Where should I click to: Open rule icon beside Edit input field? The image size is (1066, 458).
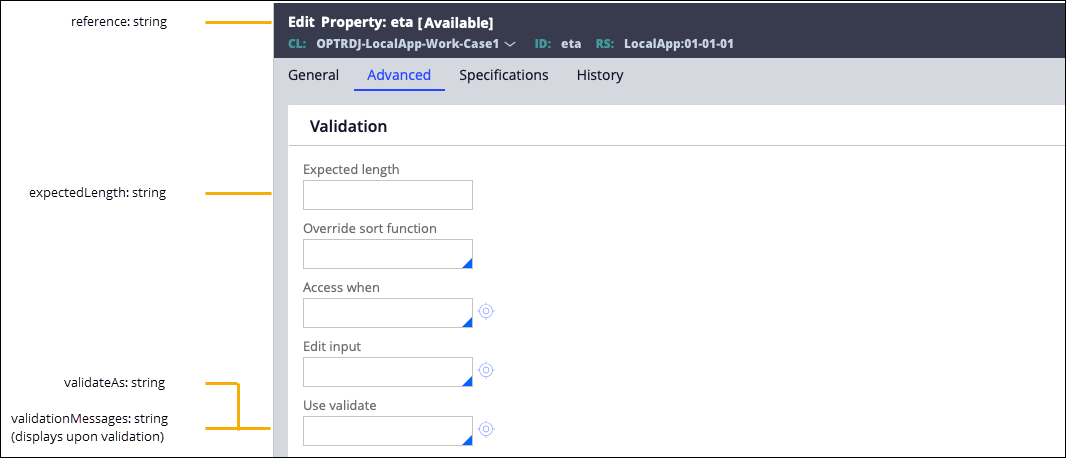tap(486, 370)
